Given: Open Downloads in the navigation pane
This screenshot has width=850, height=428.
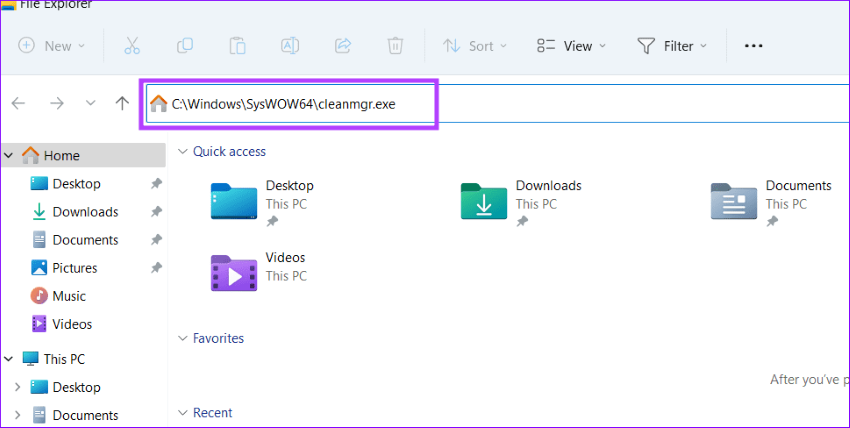Looking at the screenshot, I should pos(85,212).
